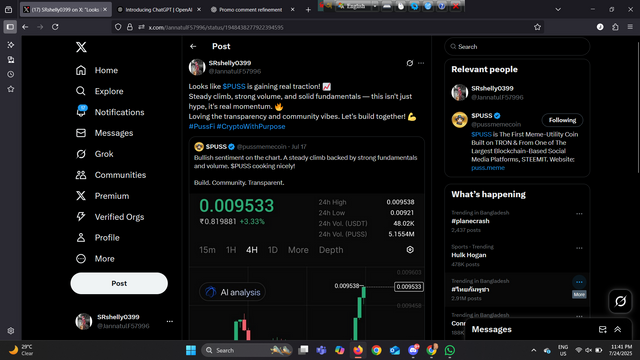Open the Hulk Hogan trend
This screenshot has height=360, width=640.
pyautogui.click(x=469, y=255)
